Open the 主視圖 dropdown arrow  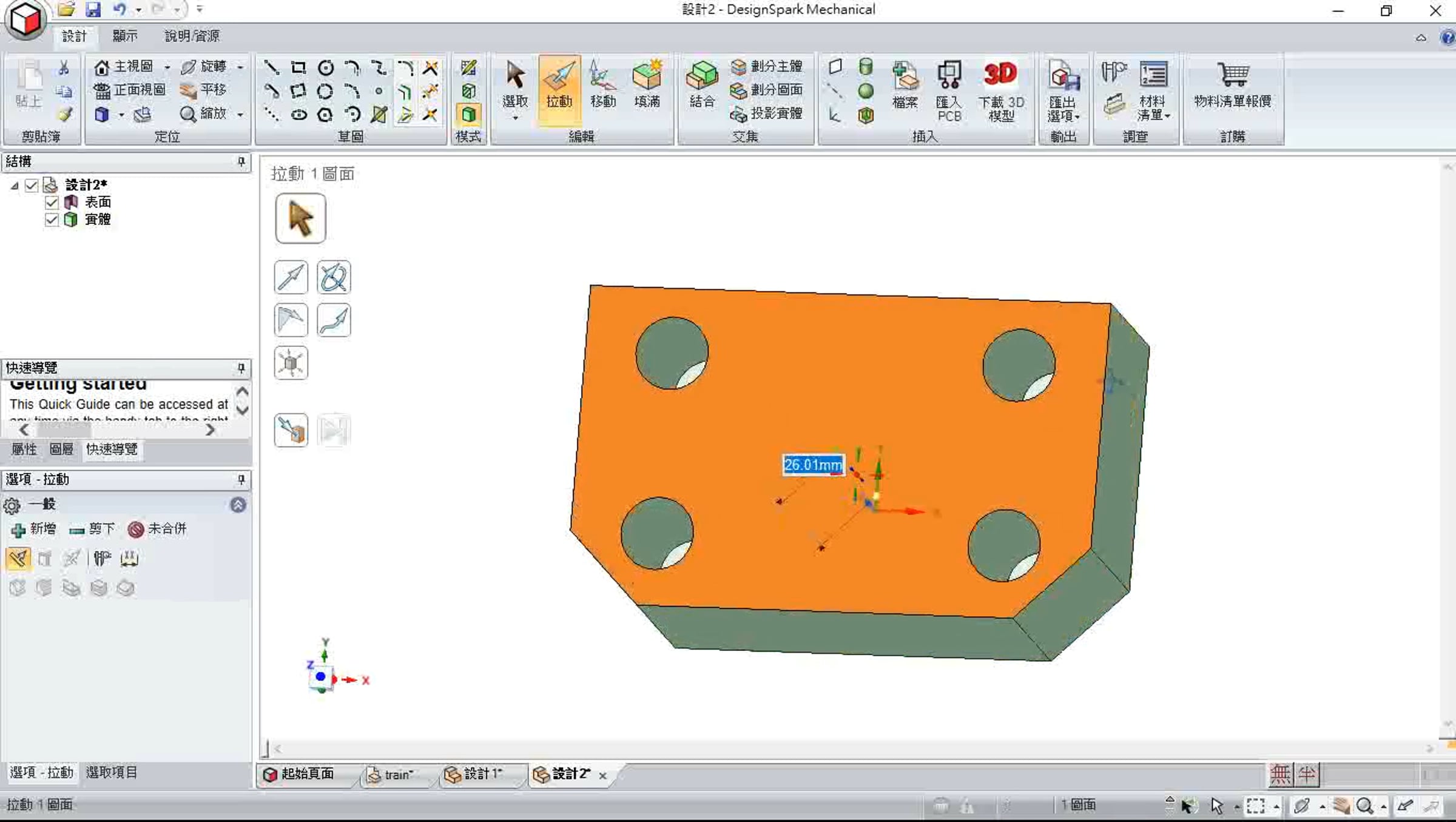[x=167, y=67]
